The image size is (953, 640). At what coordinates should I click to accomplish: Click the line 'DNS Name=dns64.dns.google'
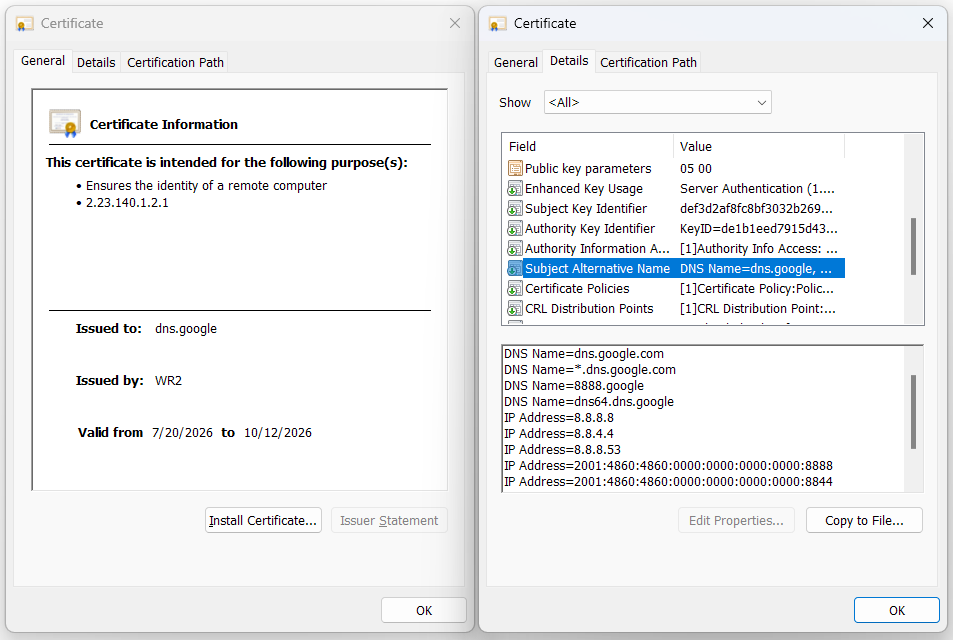[588, 401]
